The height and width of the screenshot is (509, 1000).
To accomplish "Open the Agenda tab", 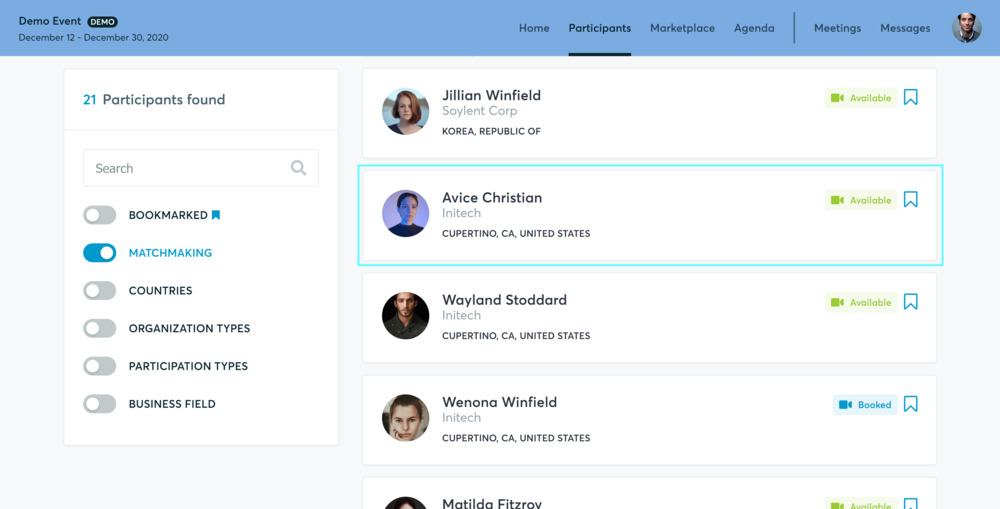I will pos(754,28).
